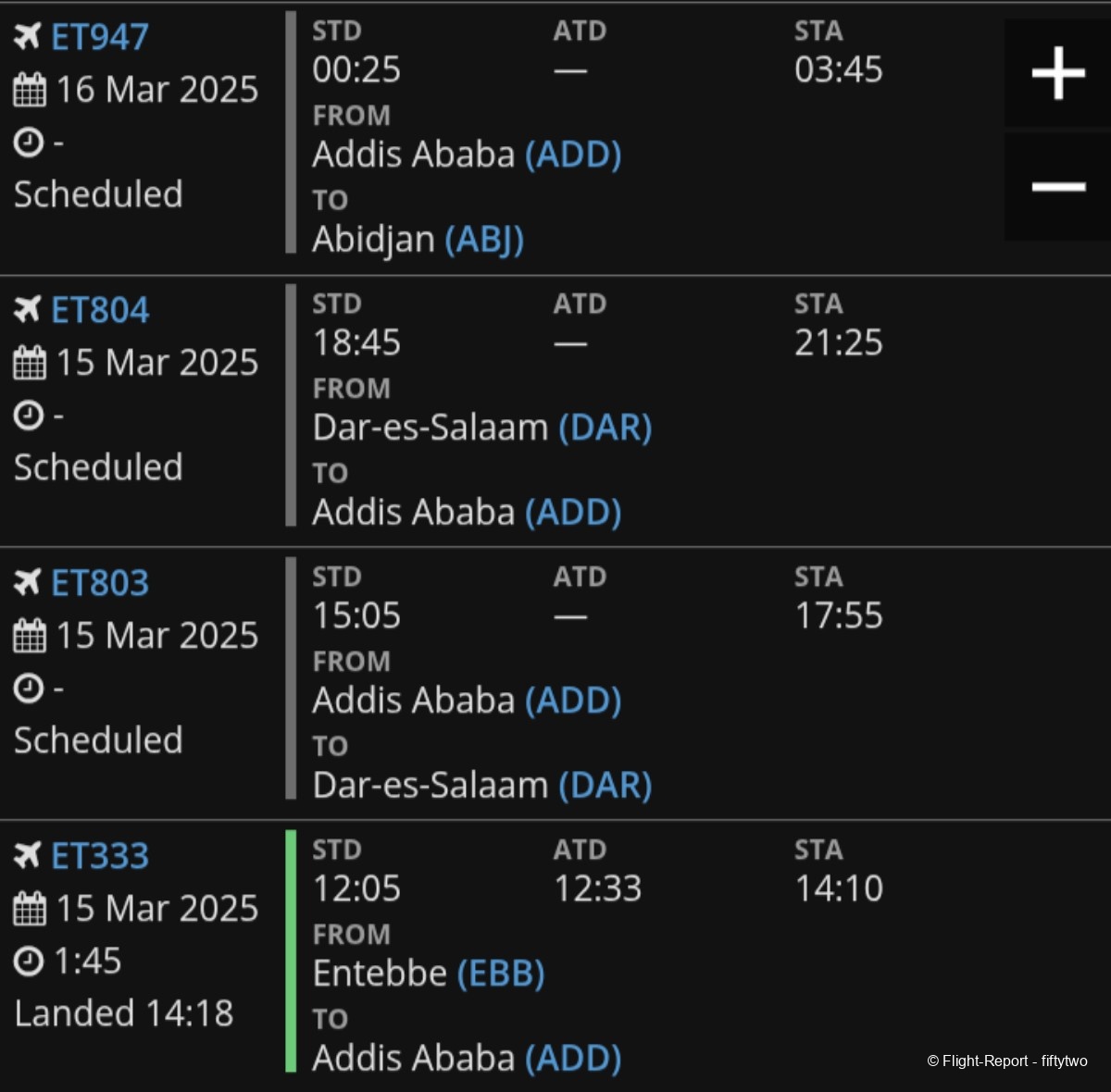Zoom out with the minus button

tap(1057, 187)
